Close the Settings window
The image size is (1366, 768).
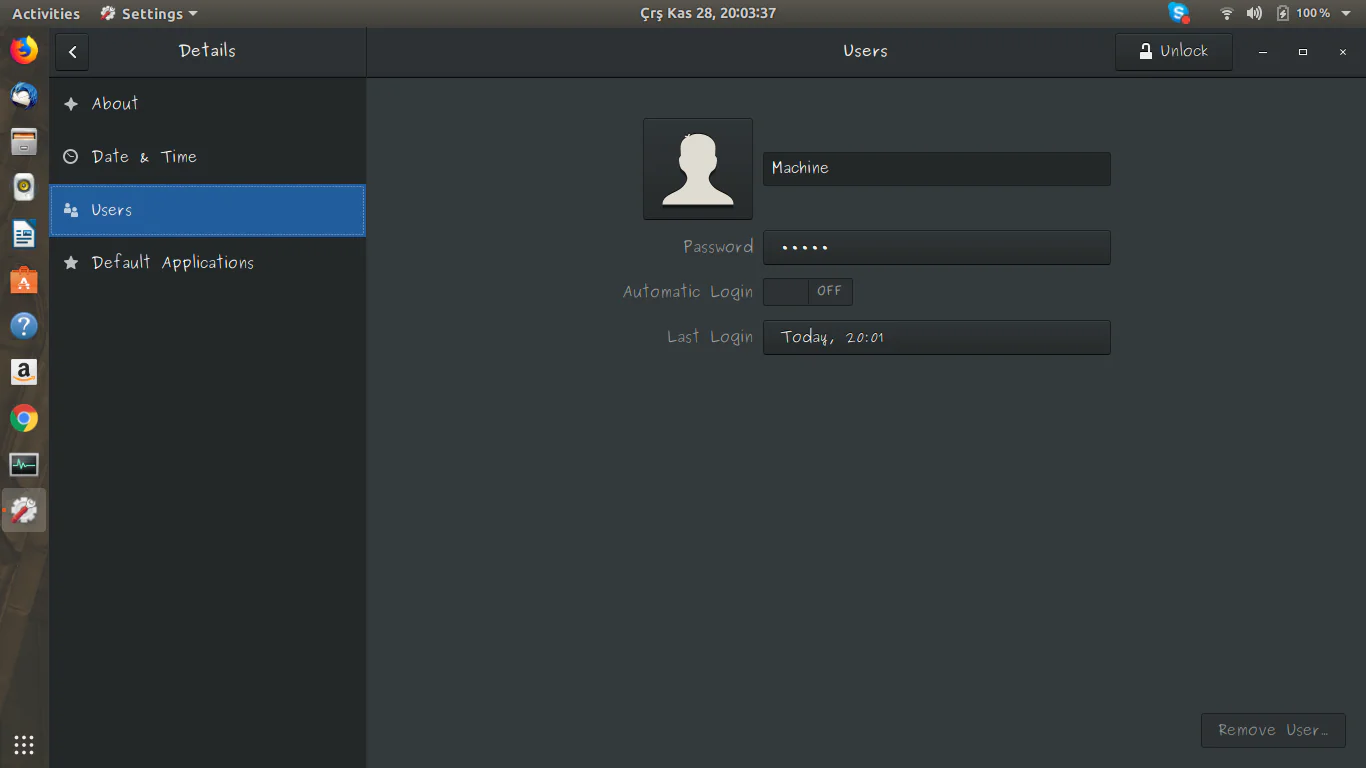click(x=1343, y=52)
